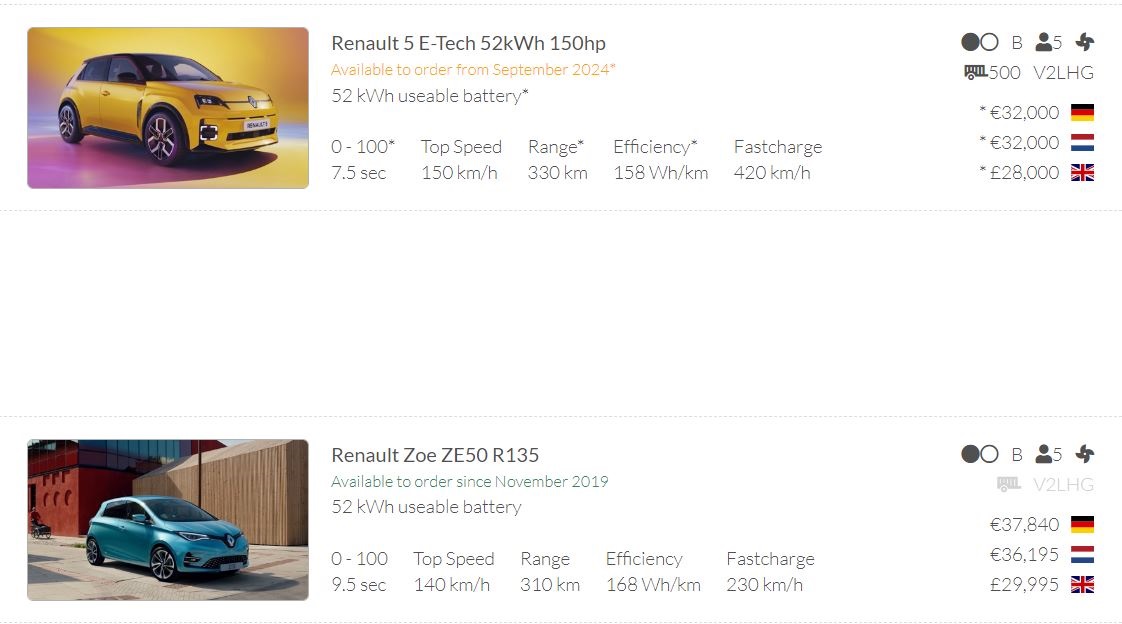The width and height of the screenshot is (1122, 624).
Task: Click the yellow Renault 5 thumbnail image
Action: [168, 108]
